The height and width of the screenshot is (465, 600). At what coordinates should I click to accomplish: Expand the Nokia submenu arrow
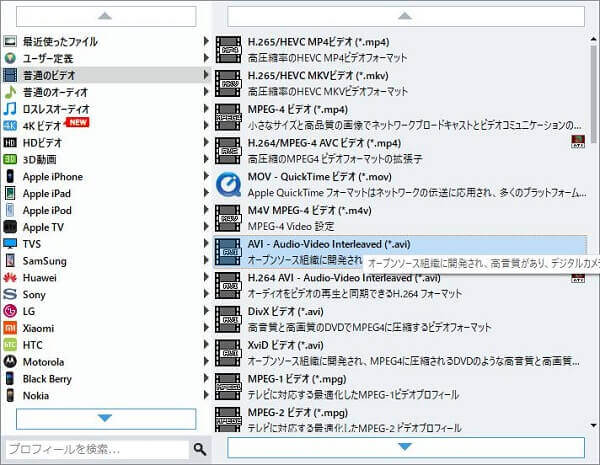click(206, 395)
